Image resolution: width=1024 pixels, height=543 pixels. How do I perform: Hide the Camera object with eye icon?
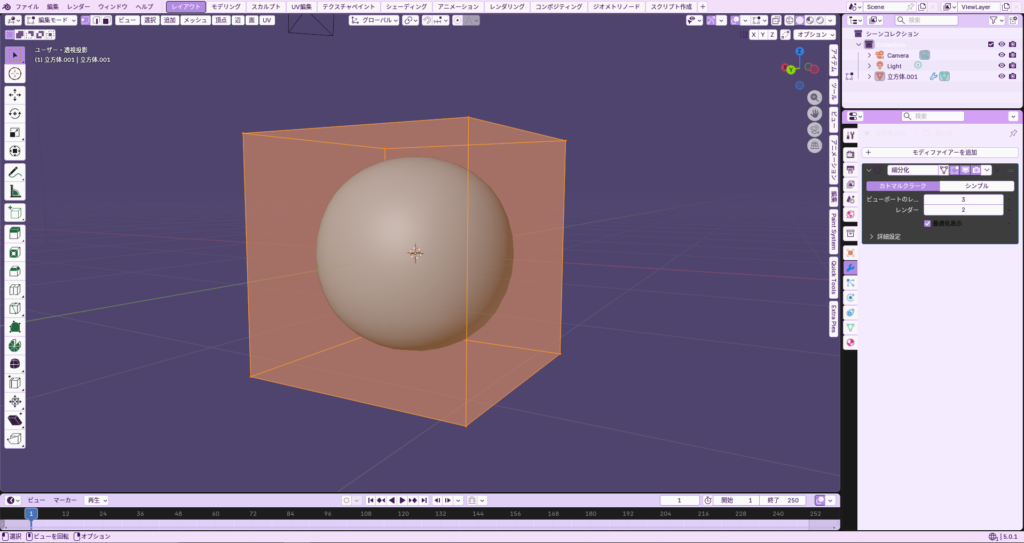coord(1000,55)
